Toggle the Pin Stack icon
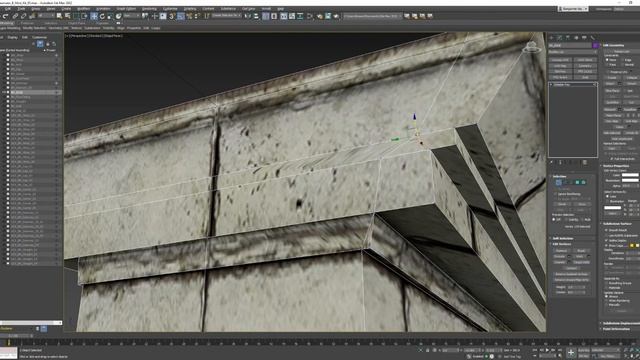 point(551,162)
